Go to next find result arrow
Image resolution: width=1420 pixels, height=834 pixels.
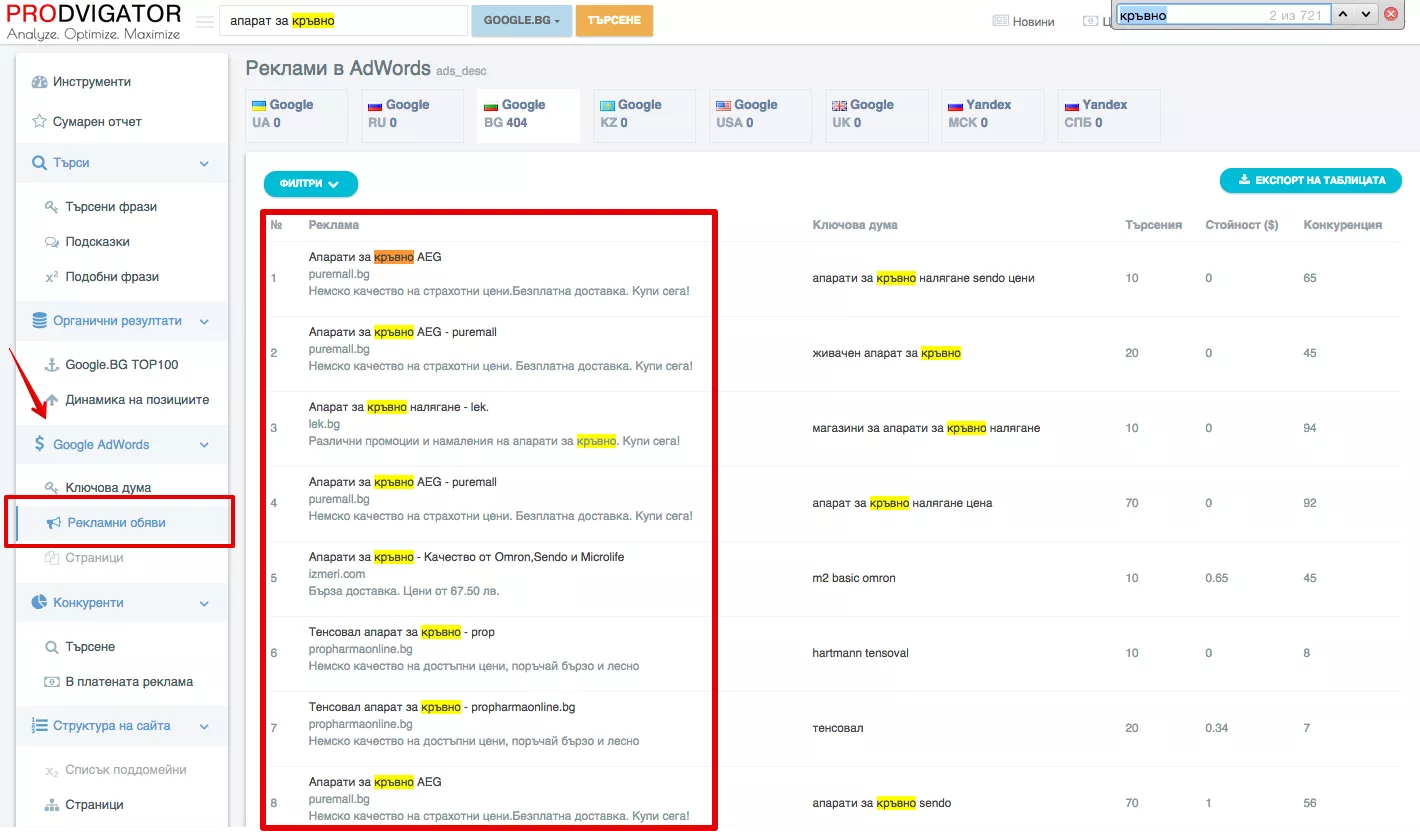pyautogui.click(x=1366, y=14)
